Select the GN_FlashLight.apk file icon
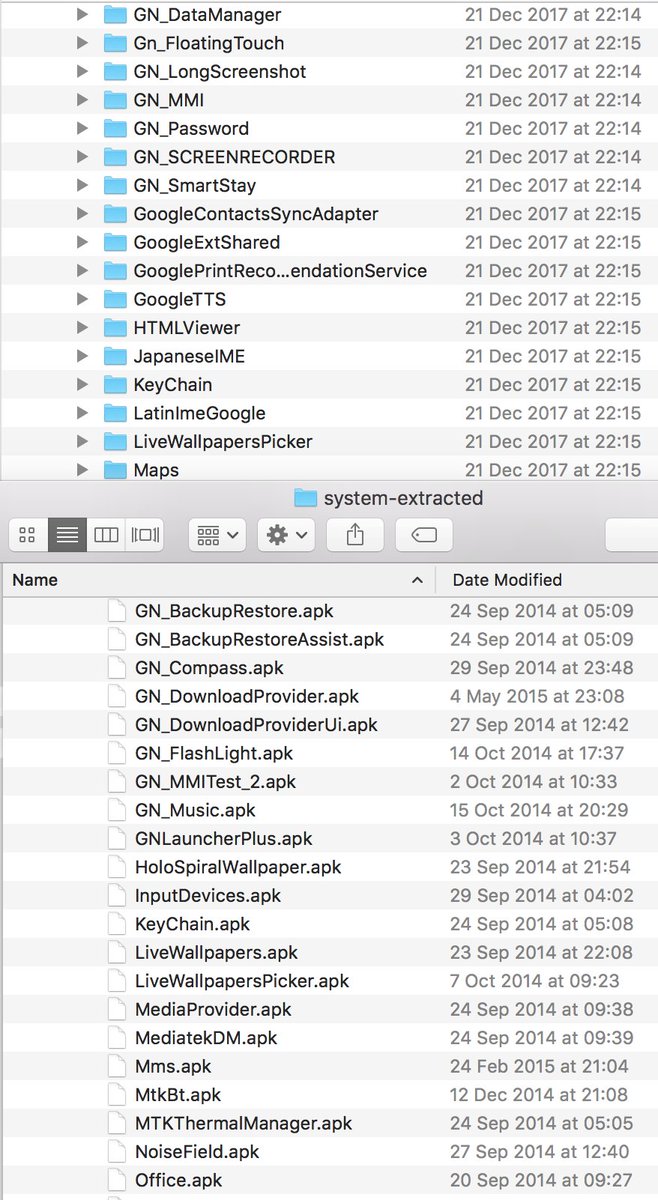The image size is (658, 1200). 117,753
